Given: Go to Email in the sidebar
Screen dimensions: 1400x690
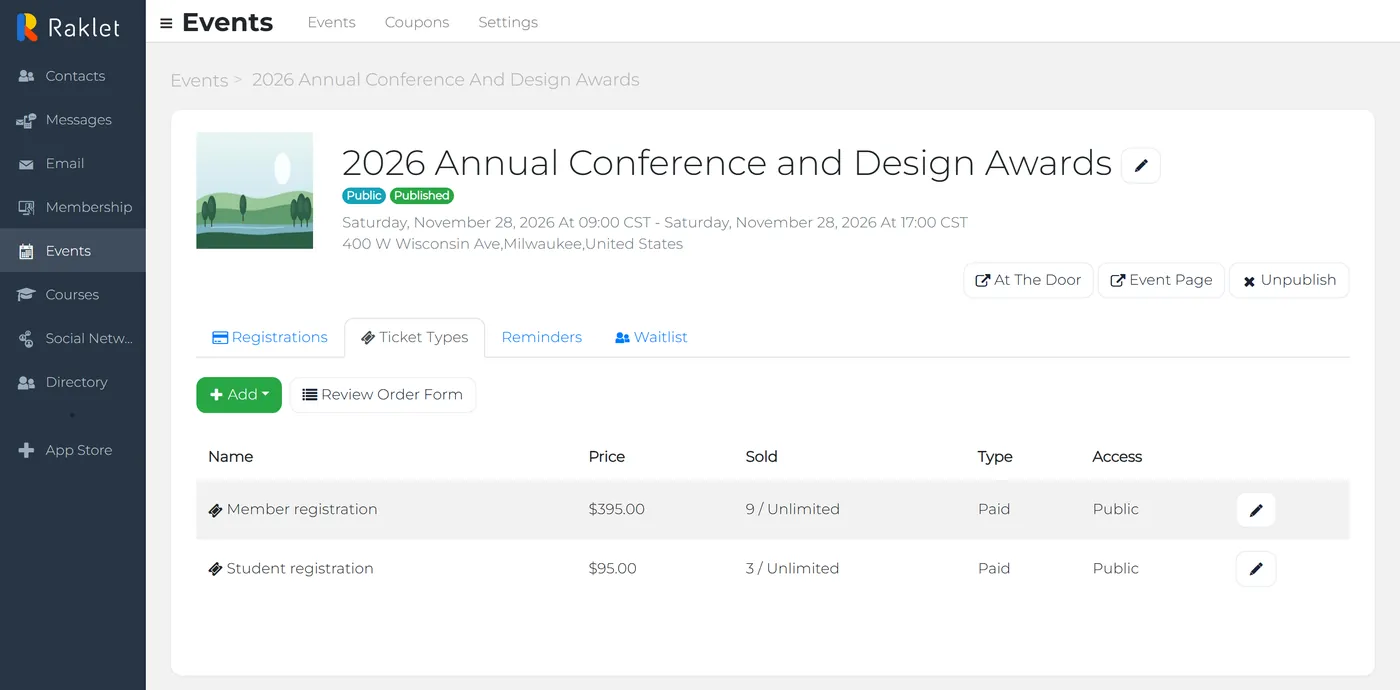Looking at the screenshot, I should click(73, 163).
